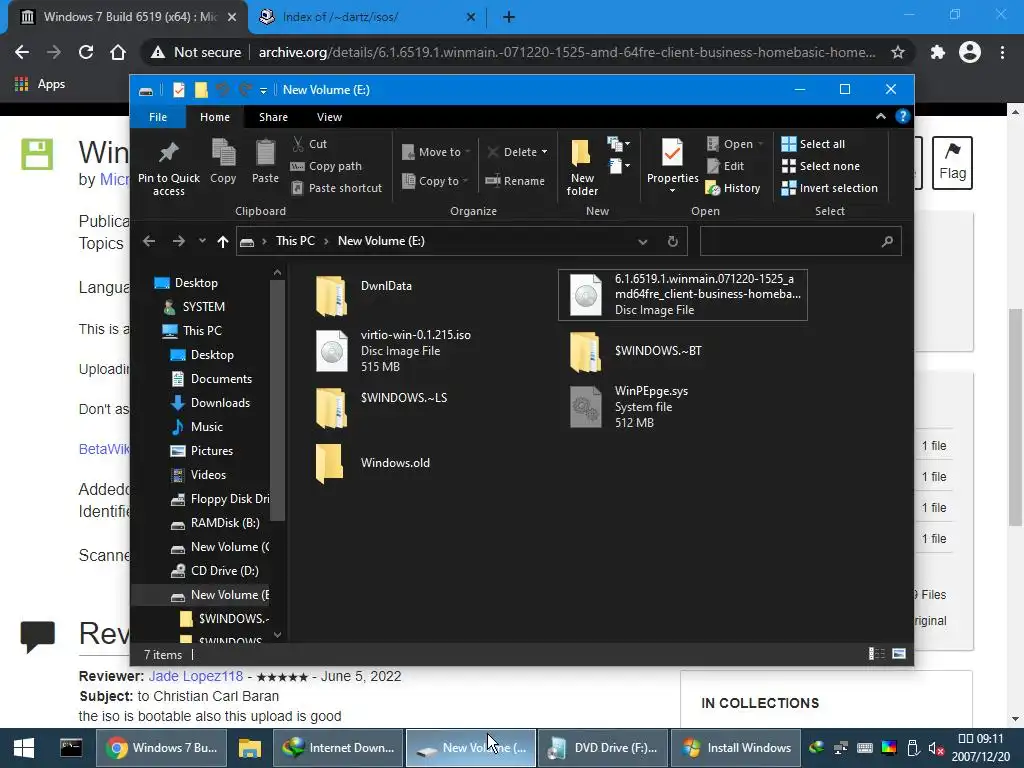Image resolution: width=1024 pixels, height=768 pixels.
Task: Click the Cut scissors command
Action: [310, 144]
